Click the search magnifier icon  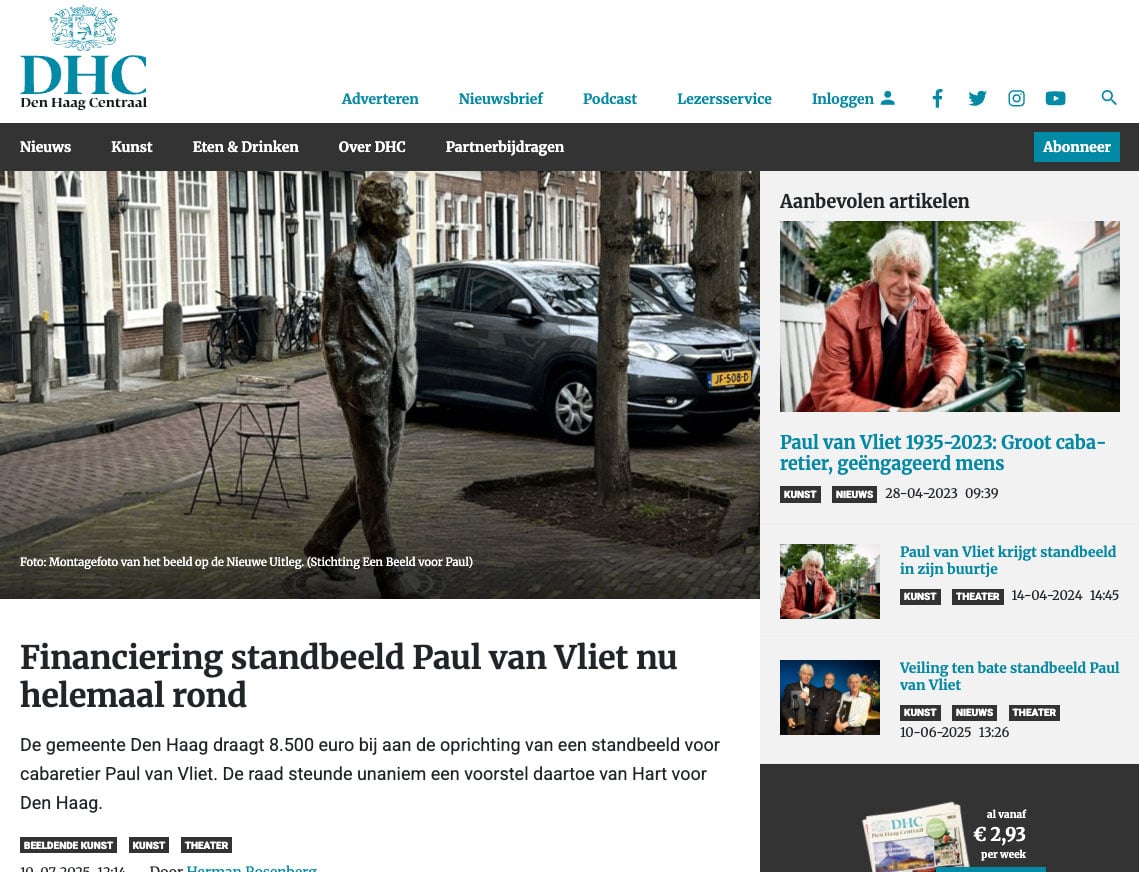[1108, 97]
